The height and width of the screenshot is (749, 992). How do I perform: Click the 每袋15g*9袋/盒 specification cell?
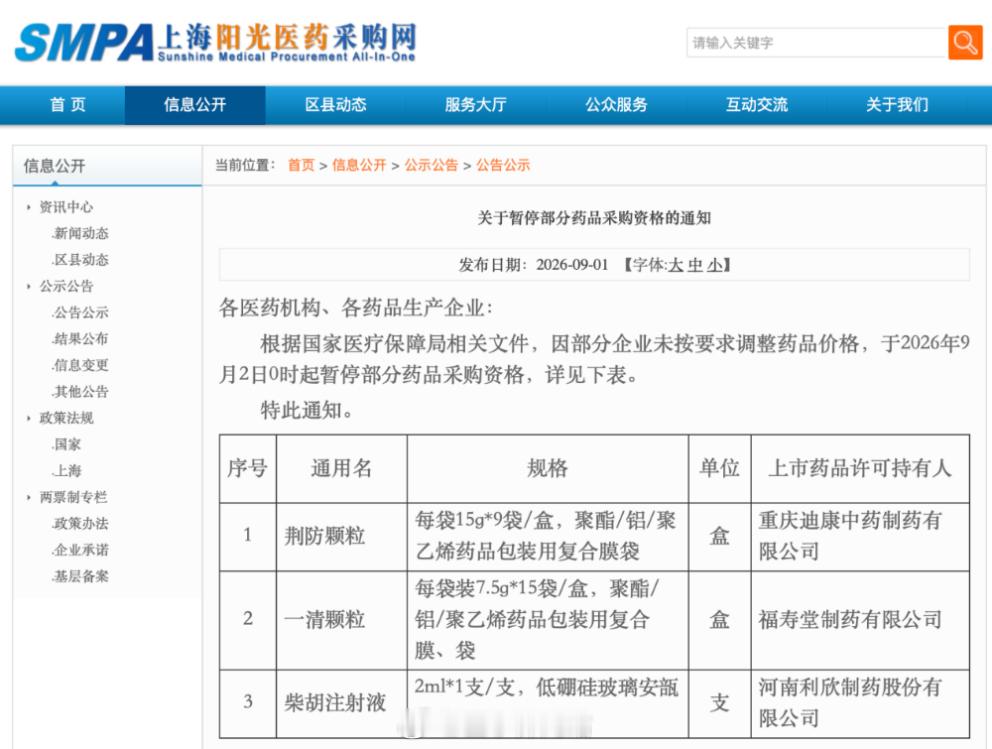coord(548,537)
